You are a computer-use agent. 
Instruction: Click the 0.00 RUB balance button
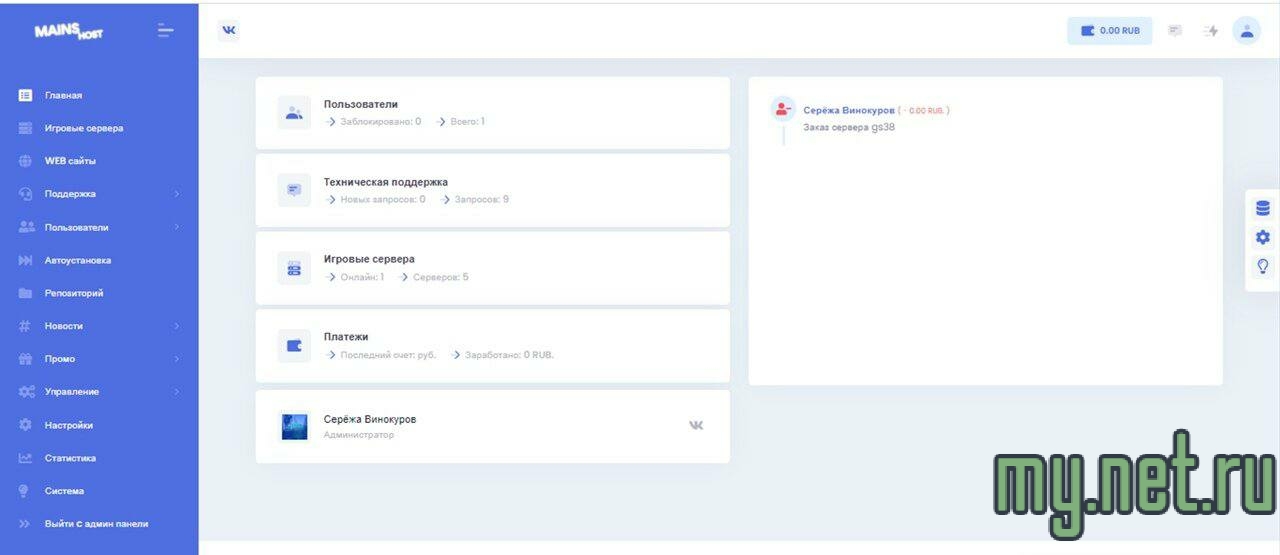point(1109,31)
